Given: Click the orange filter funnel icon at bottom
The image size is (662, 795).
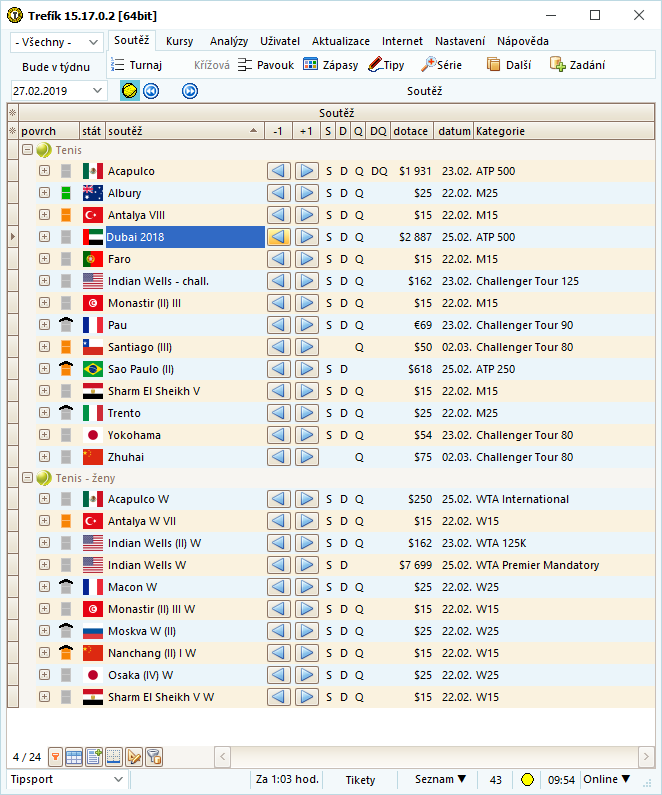Looking at the screenshot, I should click(56, 756).
